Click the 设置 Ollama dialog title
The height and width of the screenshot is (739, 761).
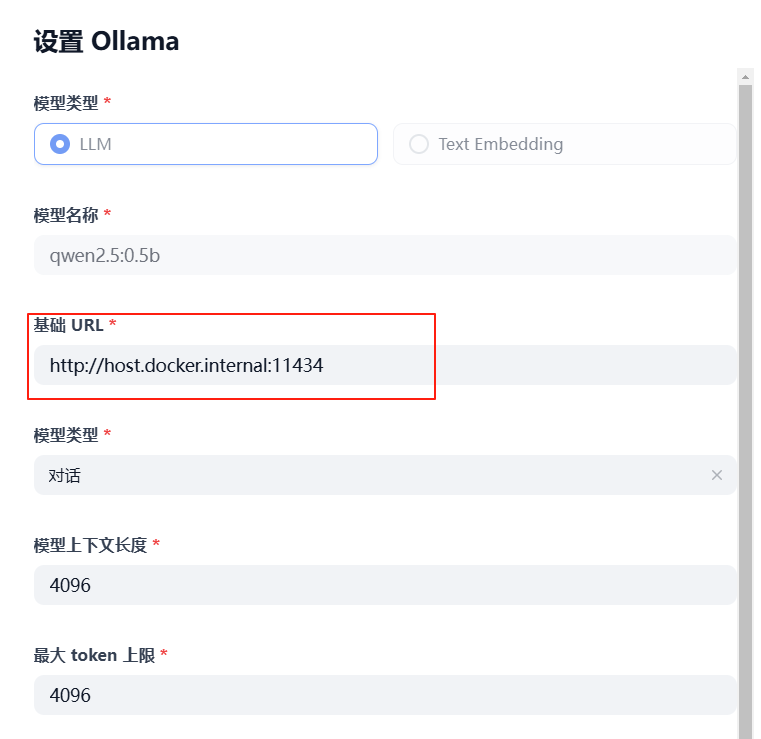[x=106, y=41]
